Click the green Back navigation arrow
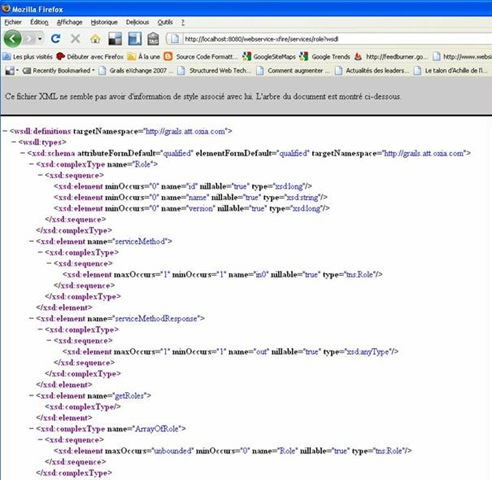The height and width of the screenshot is (480, 492). coord(12,39)
